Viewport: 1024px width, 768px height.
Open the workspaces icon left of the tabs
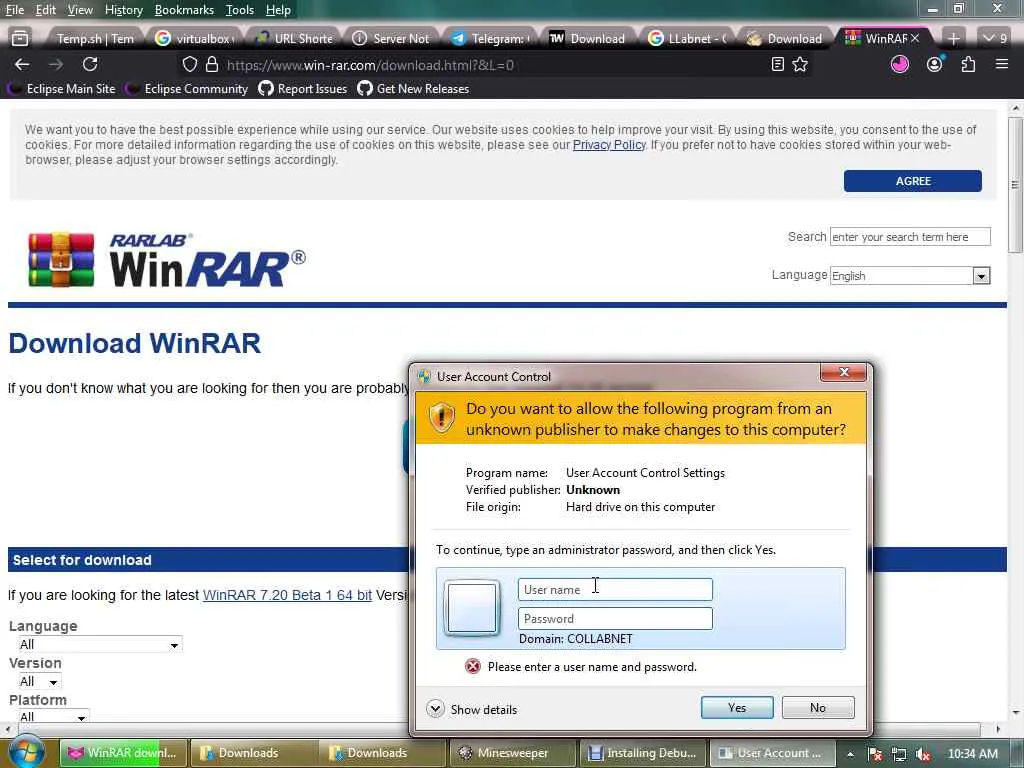tap(20, 39)
